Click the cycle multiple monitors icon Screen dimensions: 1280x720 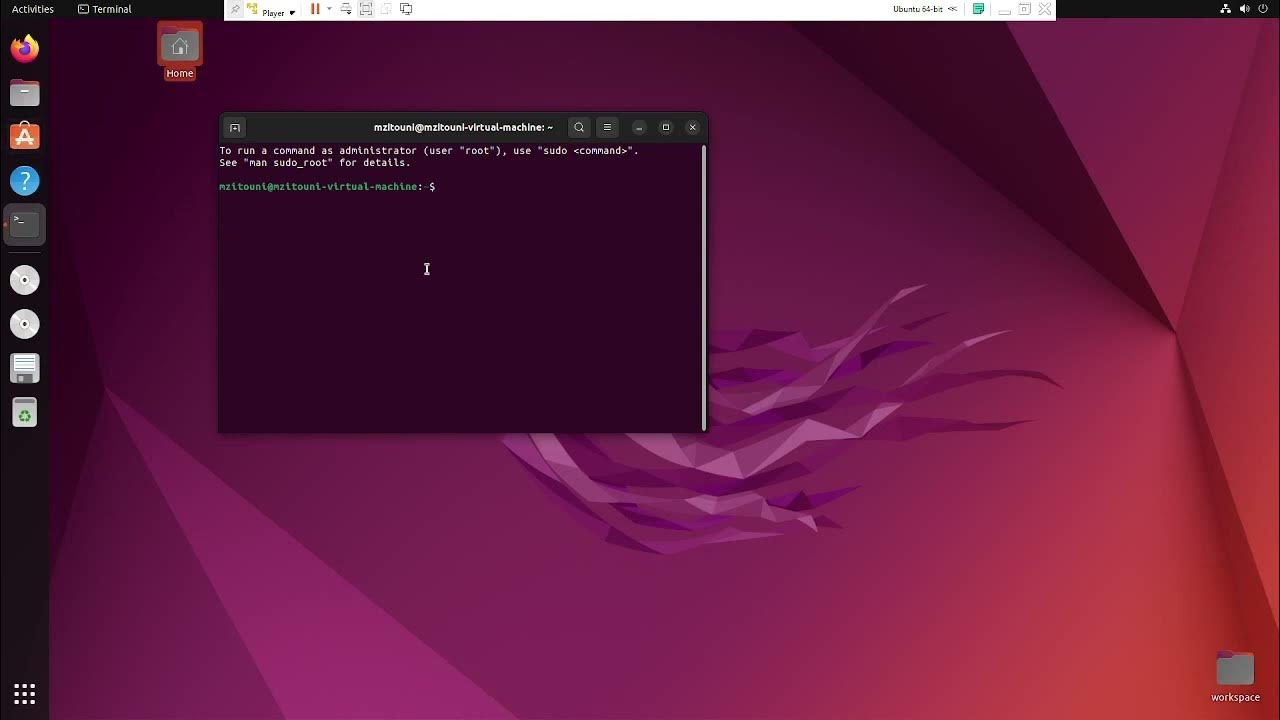pos(406,9)
